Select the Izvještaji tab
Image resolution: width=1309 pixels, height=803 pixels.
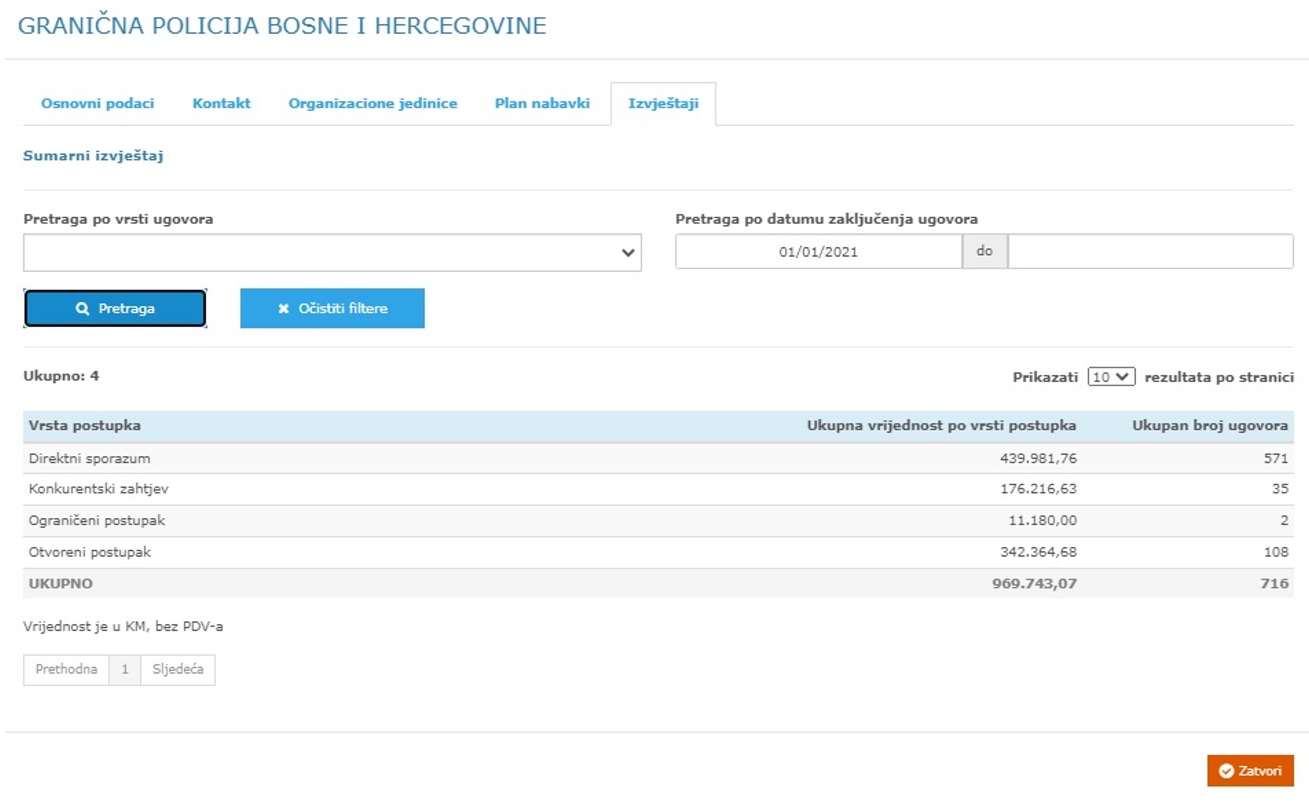point(663,104)
